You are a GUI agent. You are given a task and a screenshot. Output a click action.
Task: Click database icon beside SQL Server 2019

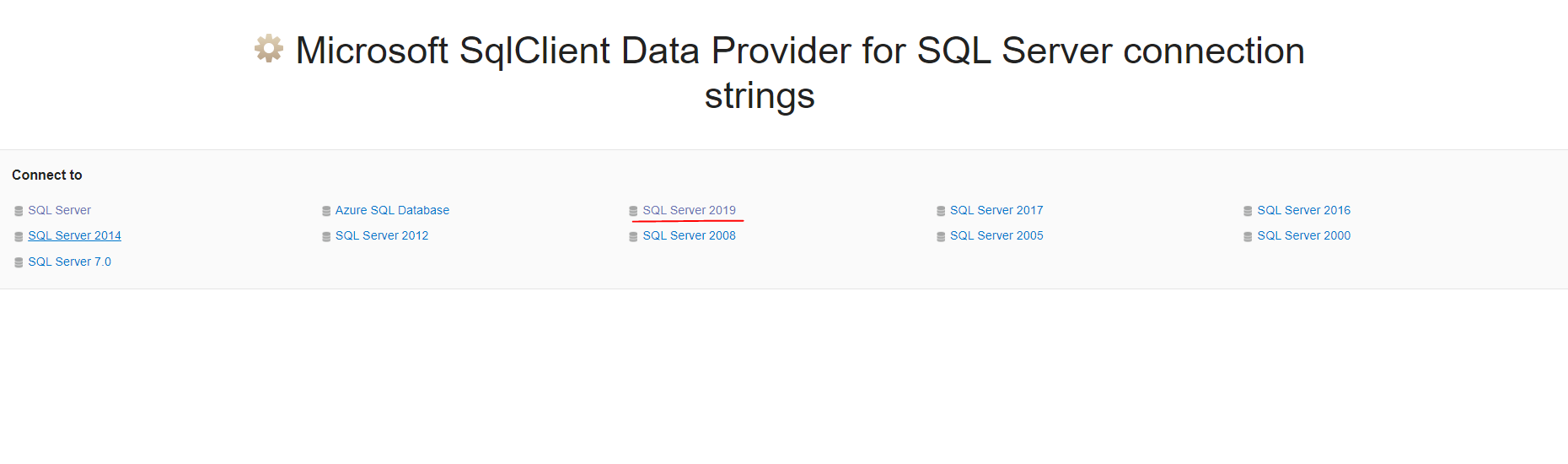pyautogui.click(x=633, y=211)
